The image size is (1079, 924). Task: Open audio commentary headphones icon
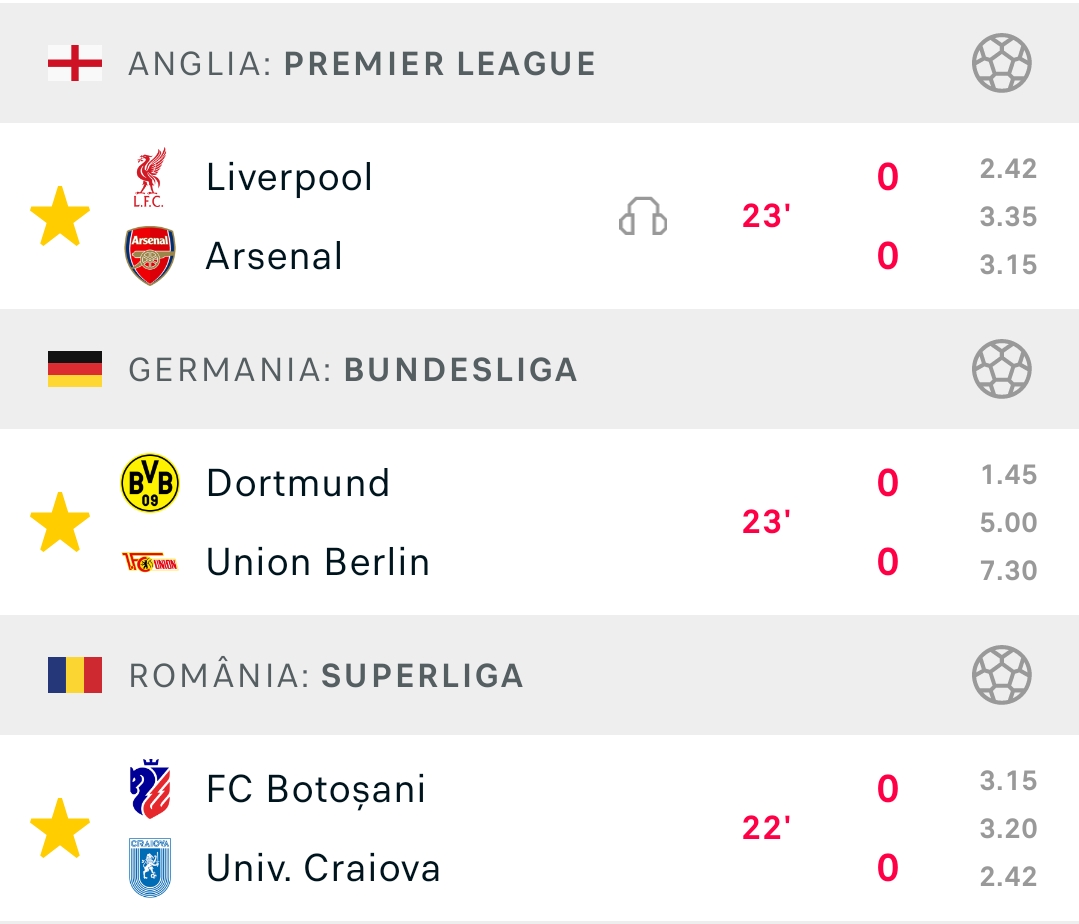(x=643, y=217)
